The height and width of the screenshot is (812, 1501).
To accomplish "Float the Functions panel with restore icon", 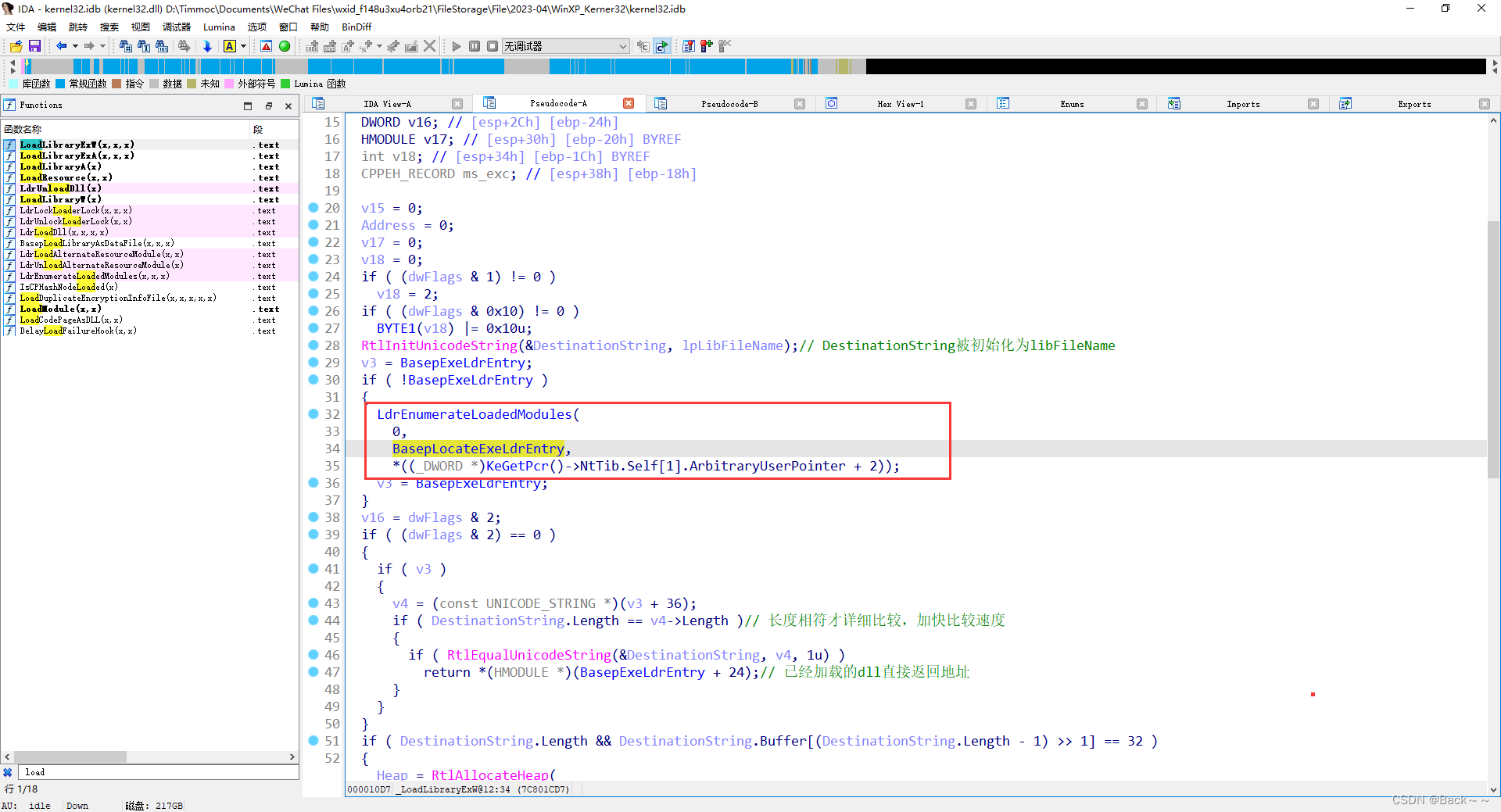I will (x=268, y=106).
